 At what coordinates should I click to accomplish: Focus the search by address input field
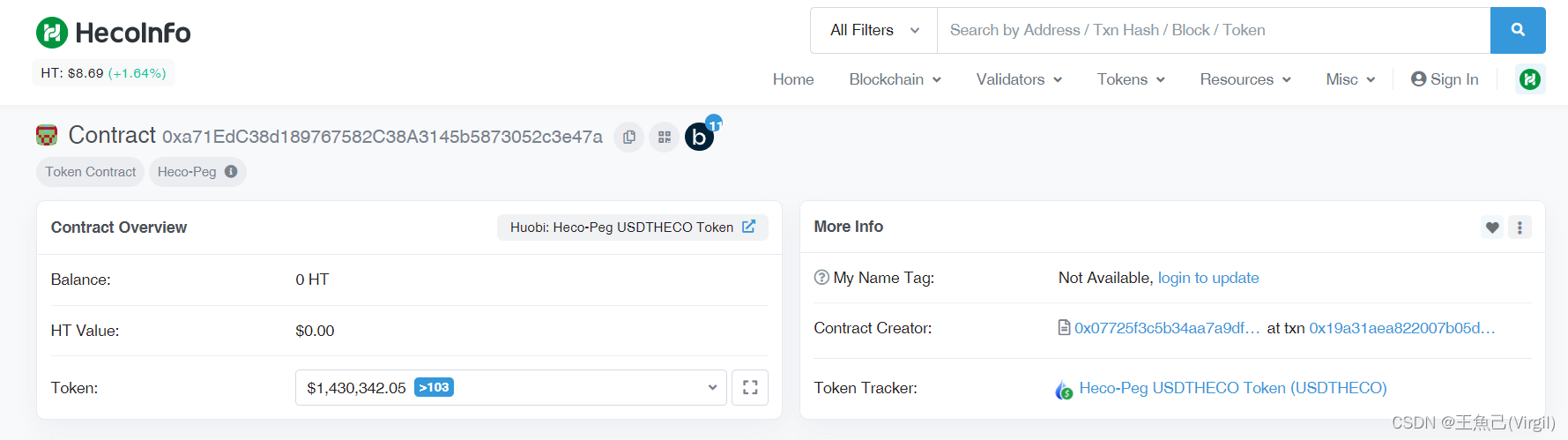click(x=1214, y=30)
